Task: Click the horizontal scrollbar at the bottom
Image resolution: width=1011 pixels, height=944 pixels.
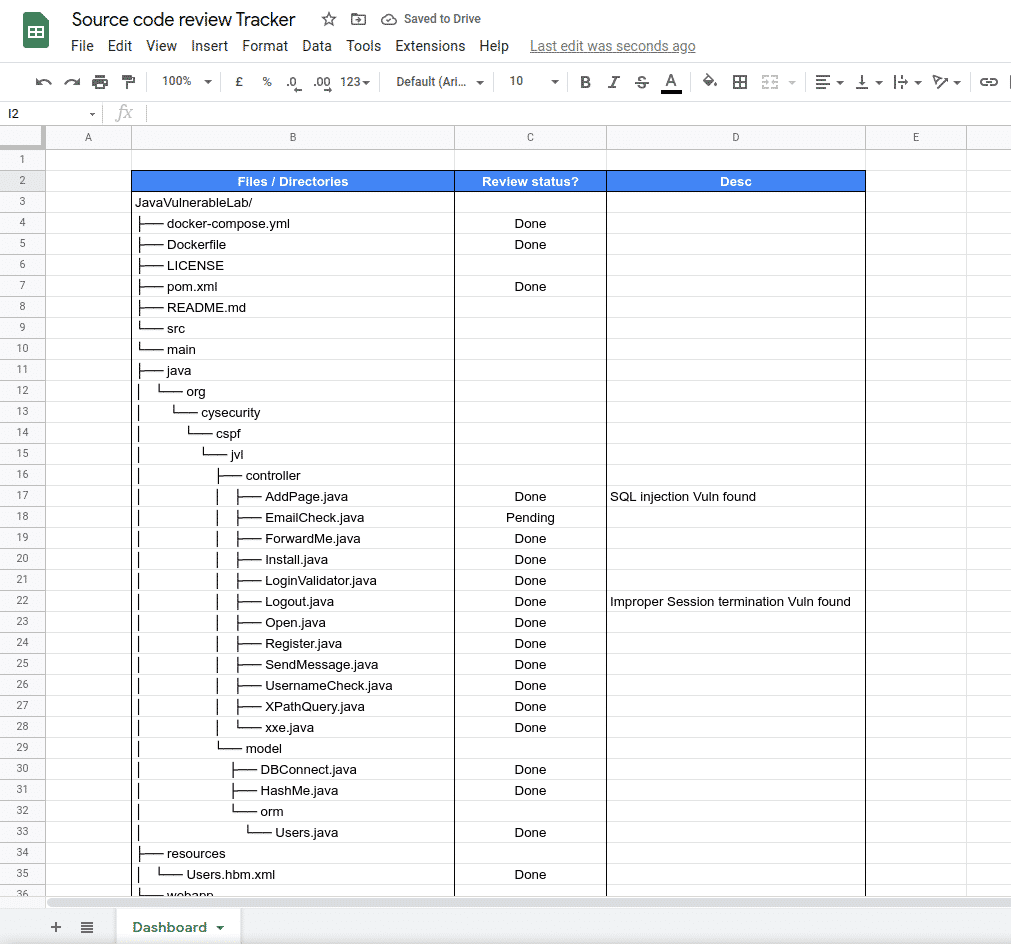Action: [x=529, y=902]
